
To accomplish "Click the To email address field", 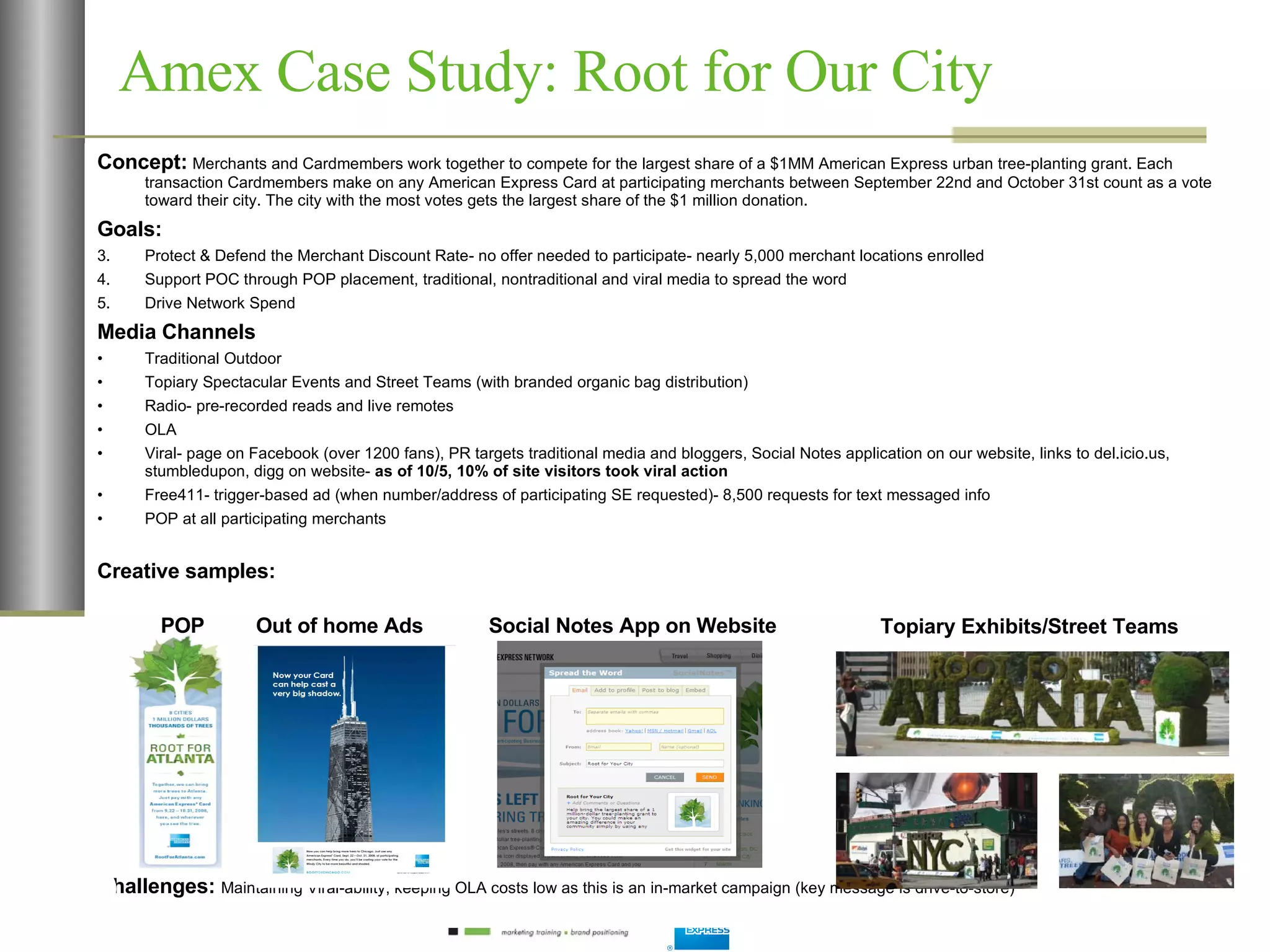I will coord(654,716).
